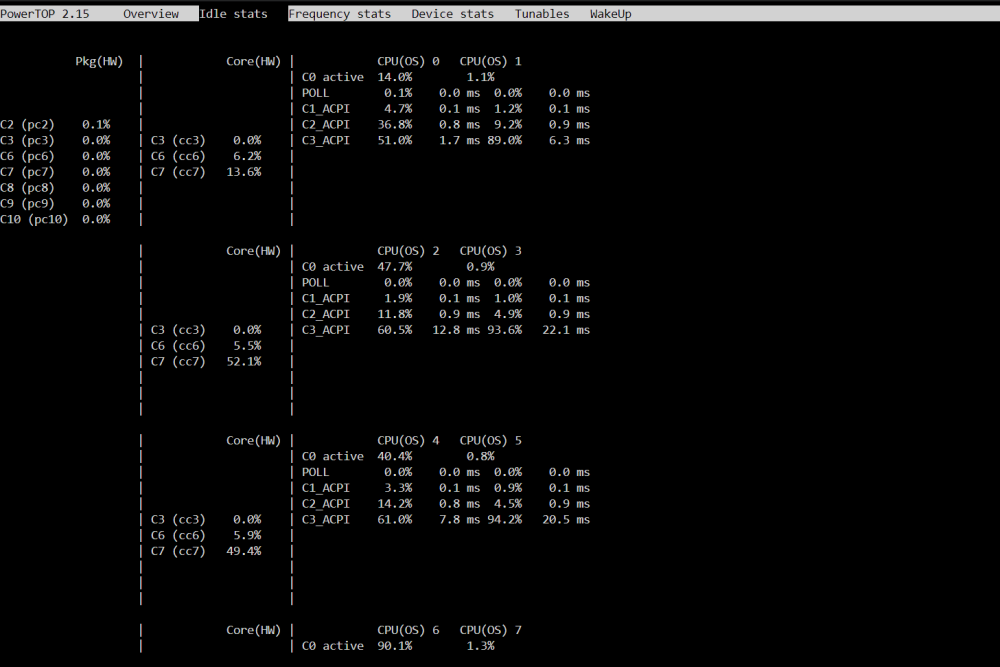
Task: Click the C8 (pc8) package state label
Action: (x=27, y=188)
